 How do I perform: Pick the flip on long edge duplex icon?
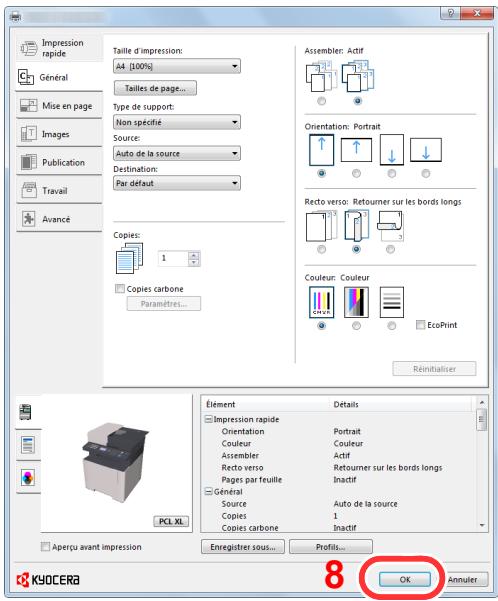(356, 226)
